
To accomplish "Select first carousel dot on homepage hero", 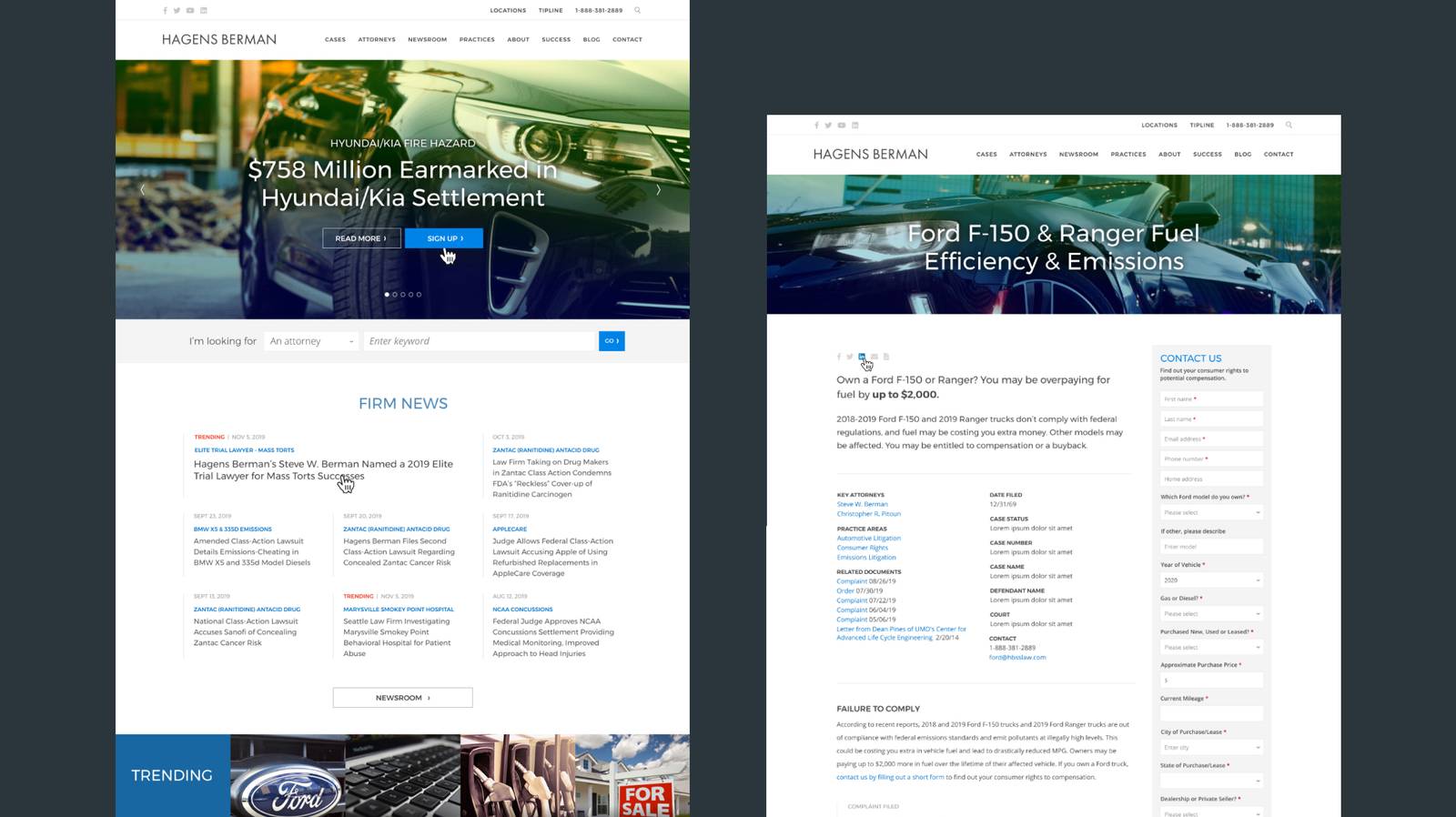I will coord(387,295).
